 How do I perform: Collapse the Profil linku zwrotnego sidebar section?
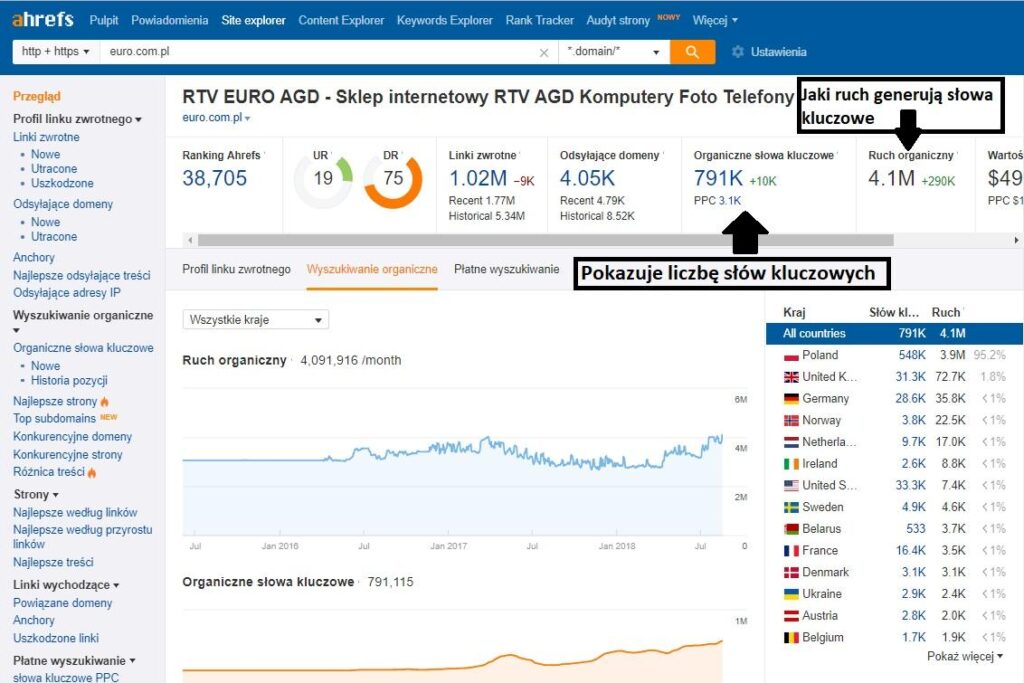coord(77,119)
